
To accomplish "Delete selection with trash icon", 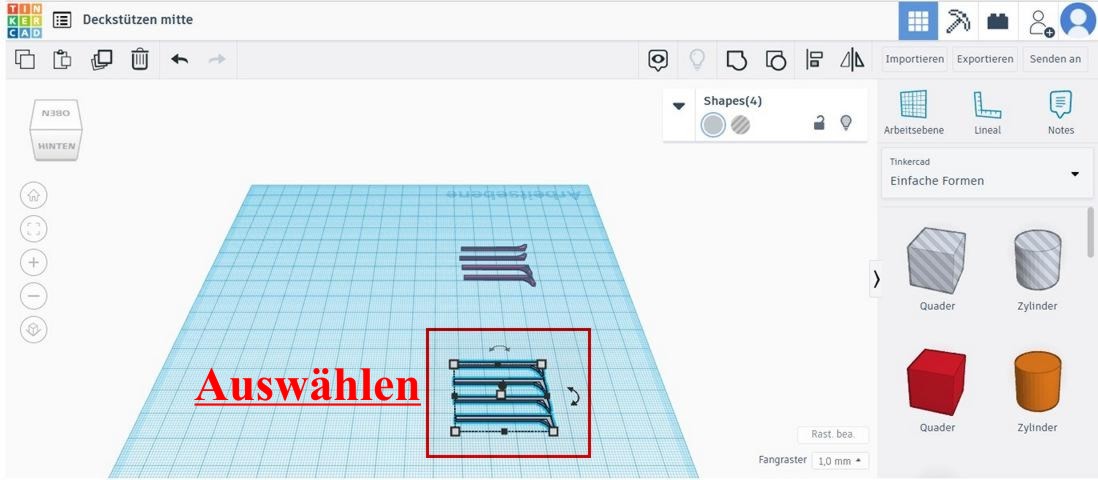I will point(140,60).
